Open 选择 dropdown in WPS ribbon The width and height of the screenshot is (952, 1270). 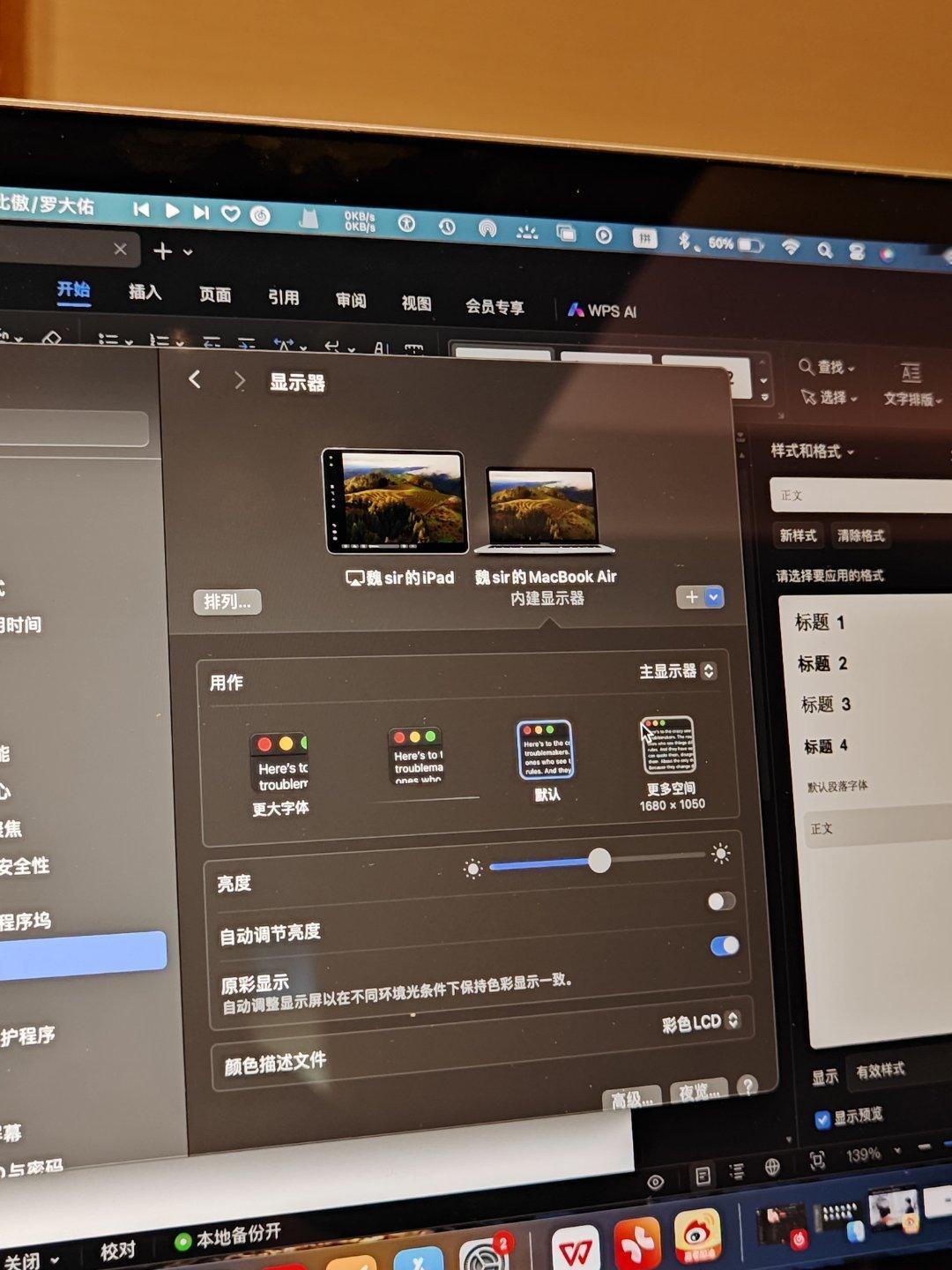829,398
